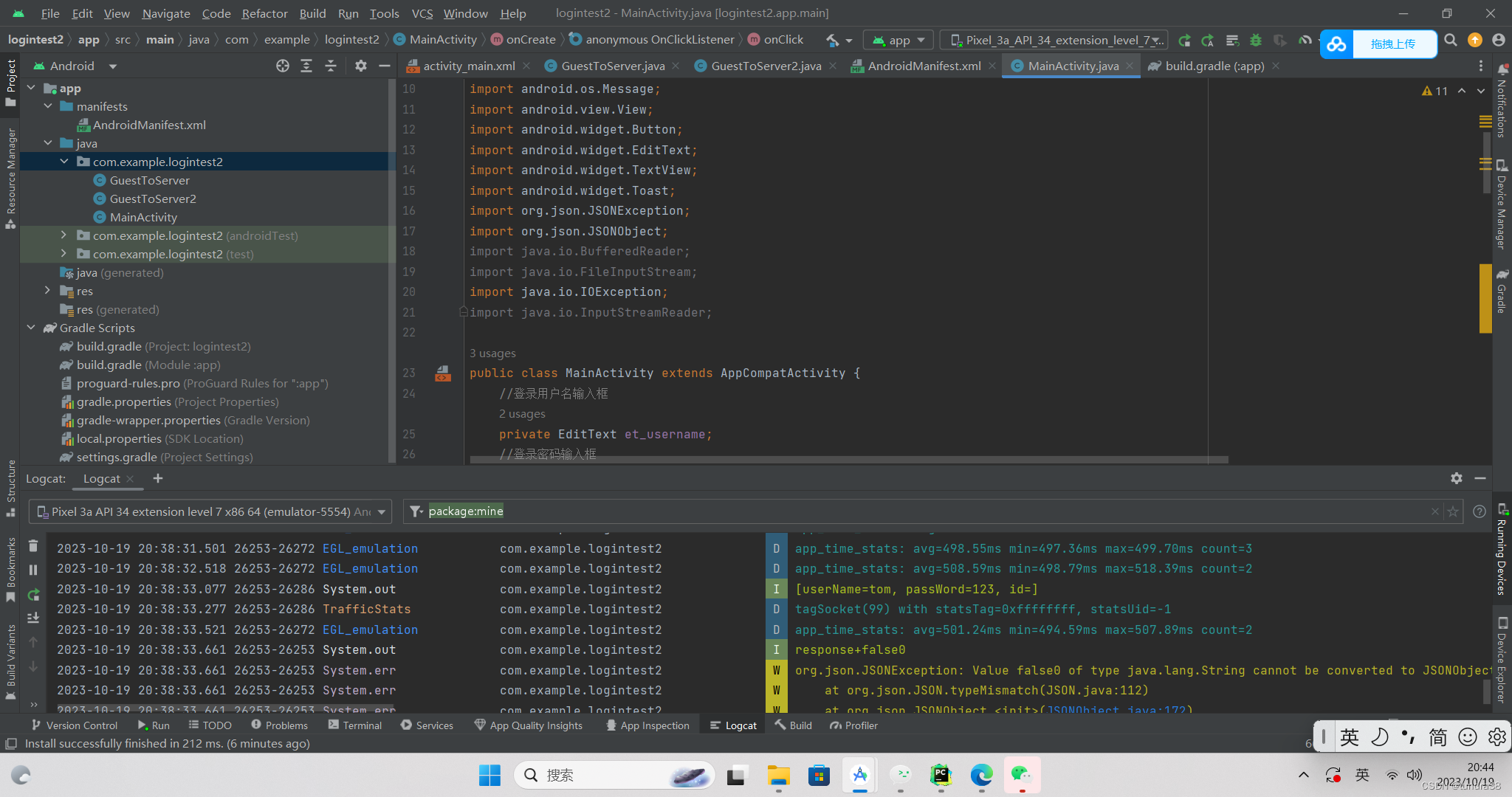This screenshot has height=797, width=1512.
Task: Click the 11 warnings indicator in editor
Action: coord(1434,91)
